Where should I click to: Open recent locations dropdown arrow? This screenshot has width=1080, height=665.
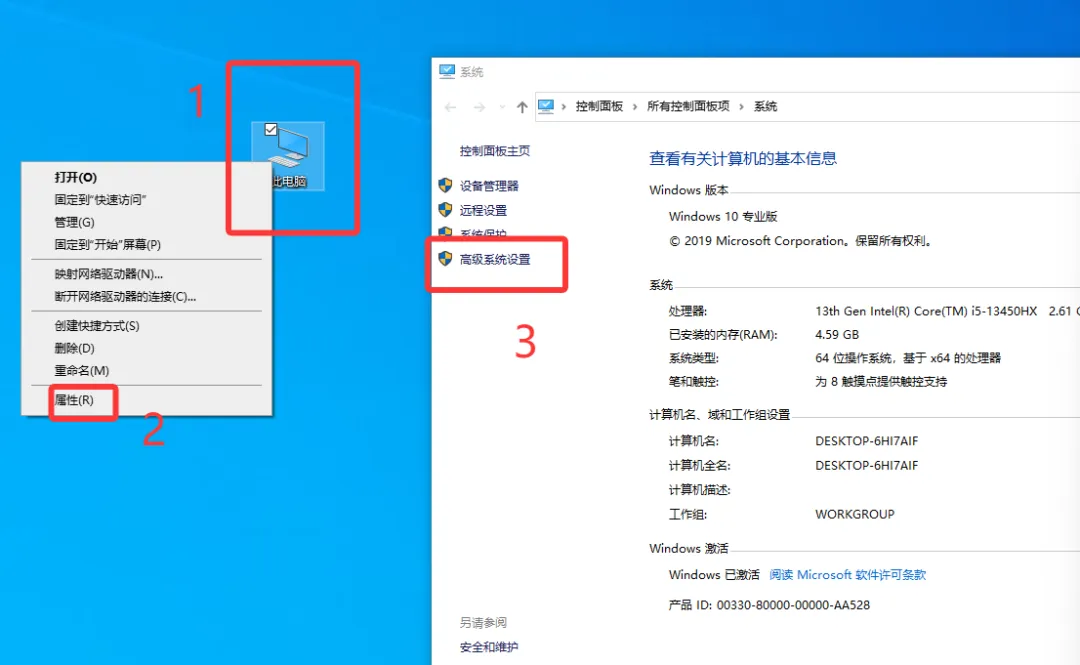502,107
